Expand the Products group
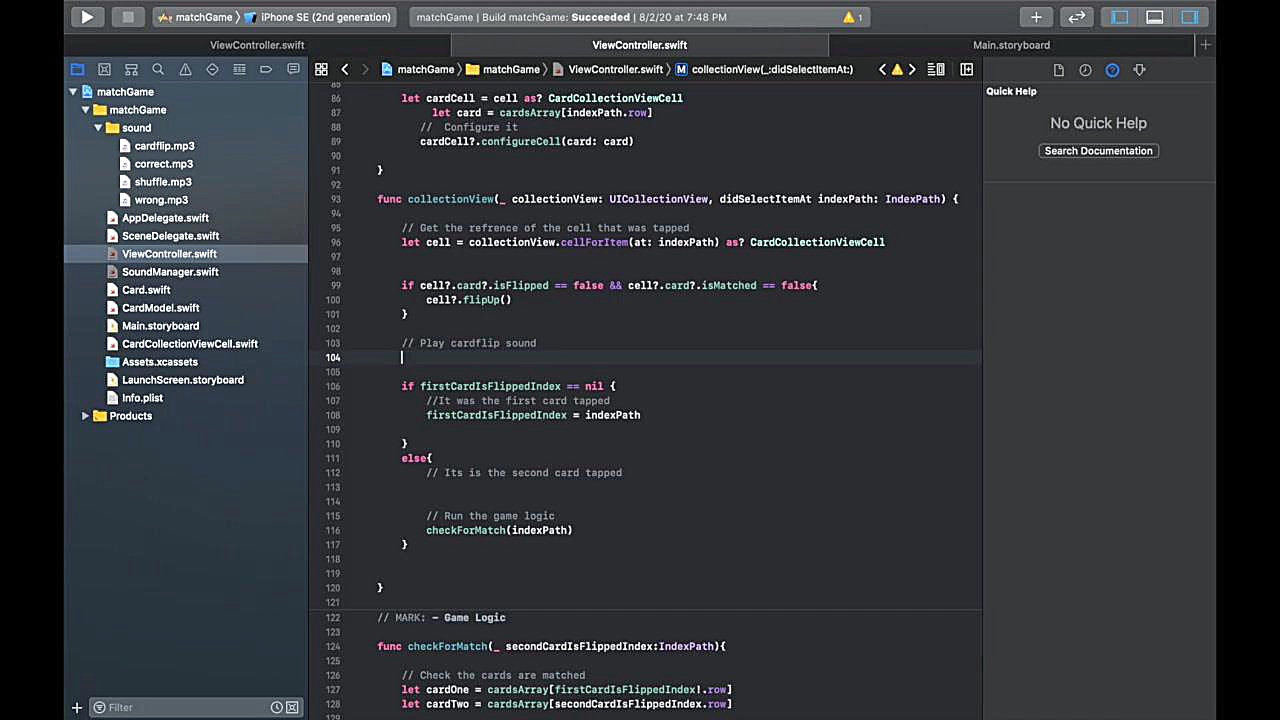The height and width of the screenshot is (720, 1280). pyautogui.click(x=86, y=416)
